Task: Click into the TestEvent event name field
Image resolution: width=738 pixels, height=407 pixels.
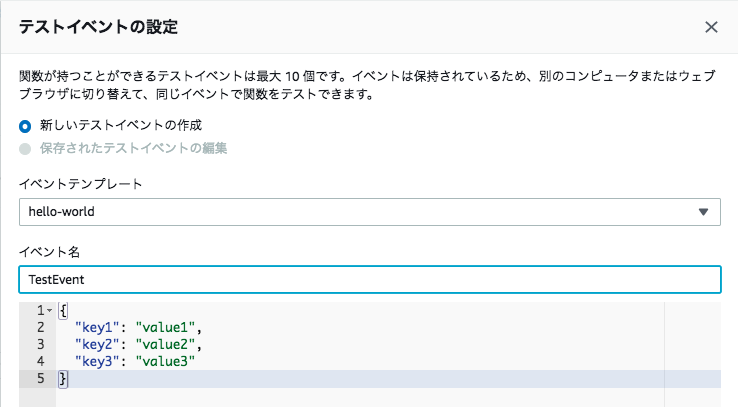Action: (x=369, y=279)
